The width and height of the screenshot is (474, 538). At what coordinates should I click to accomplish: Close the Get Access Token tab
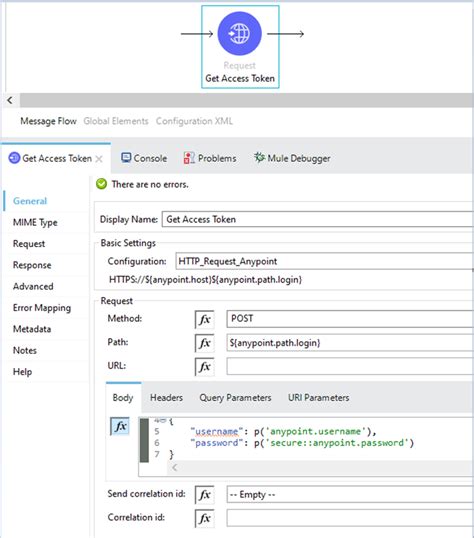pos(99,159)
